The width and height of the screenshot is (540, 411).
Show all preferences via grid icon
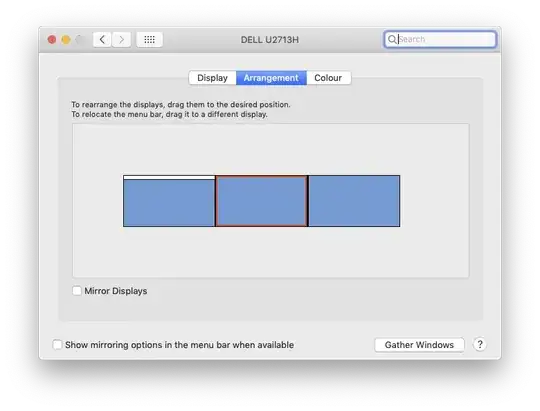click(x=149, y=40)
